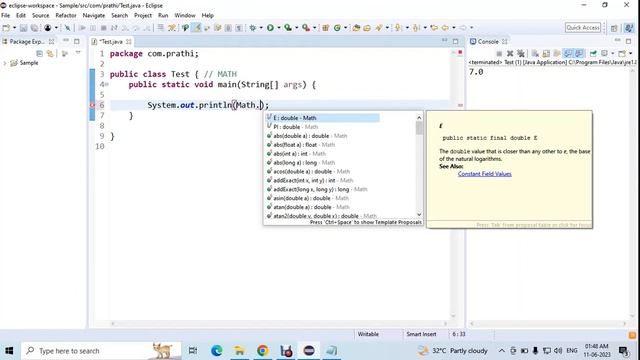The image size is (640, 360).
Task: Click the New Java Class icon
Action: point(337,28)
